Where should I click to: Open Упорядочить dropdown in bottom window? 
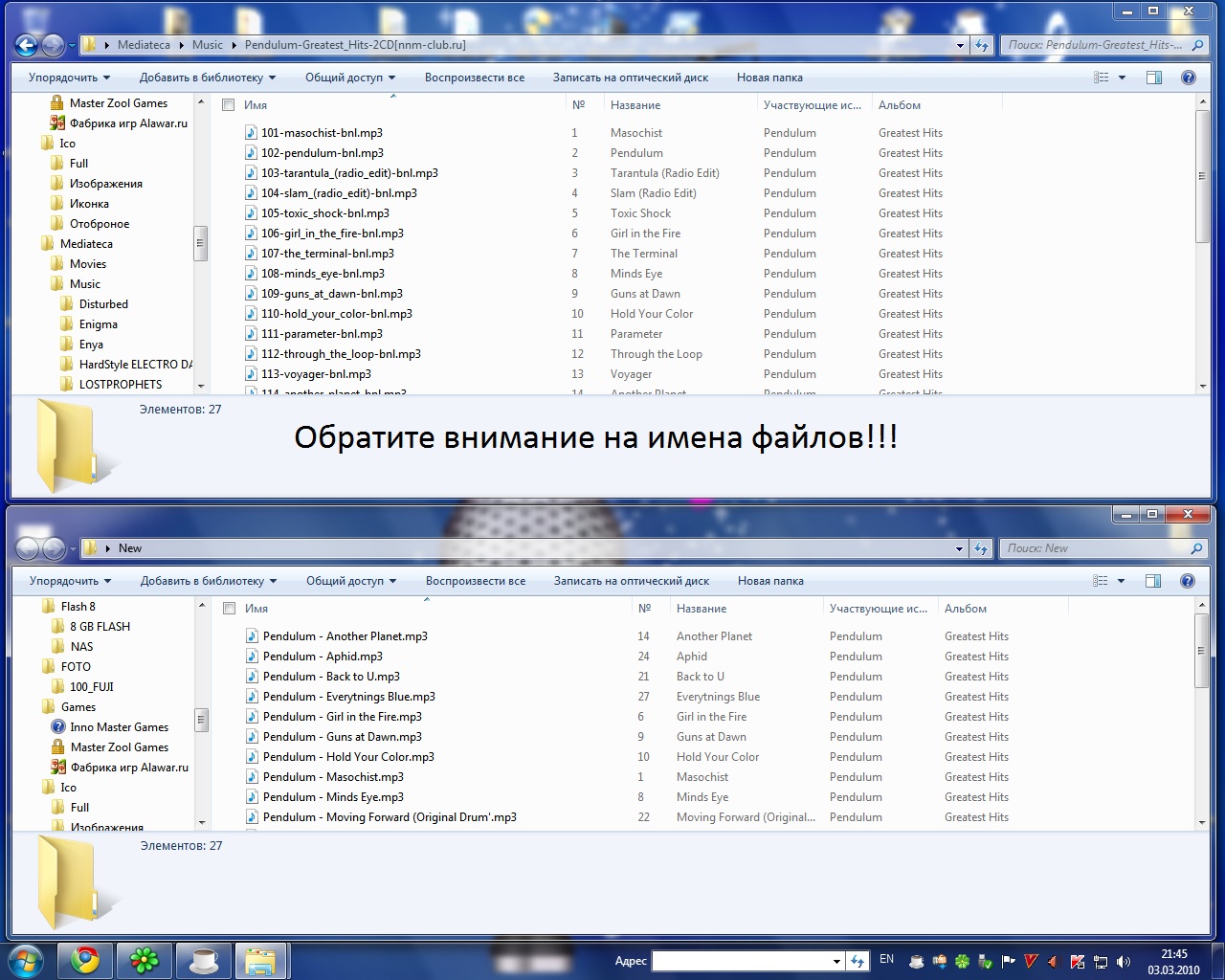coord(70,581)
